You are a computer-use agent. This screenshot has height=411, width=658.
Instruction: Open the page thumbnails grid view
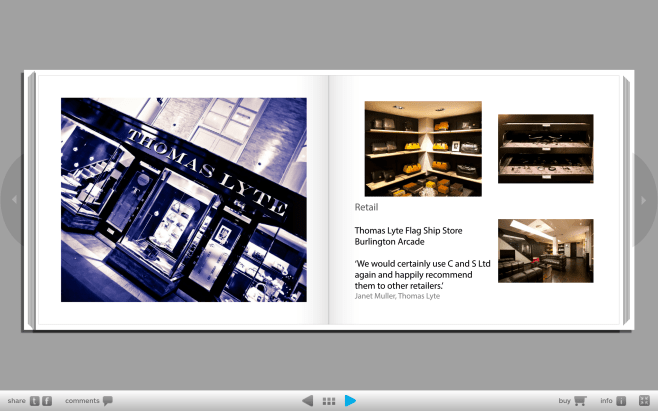pyautogui.click(x=329, y=401)
